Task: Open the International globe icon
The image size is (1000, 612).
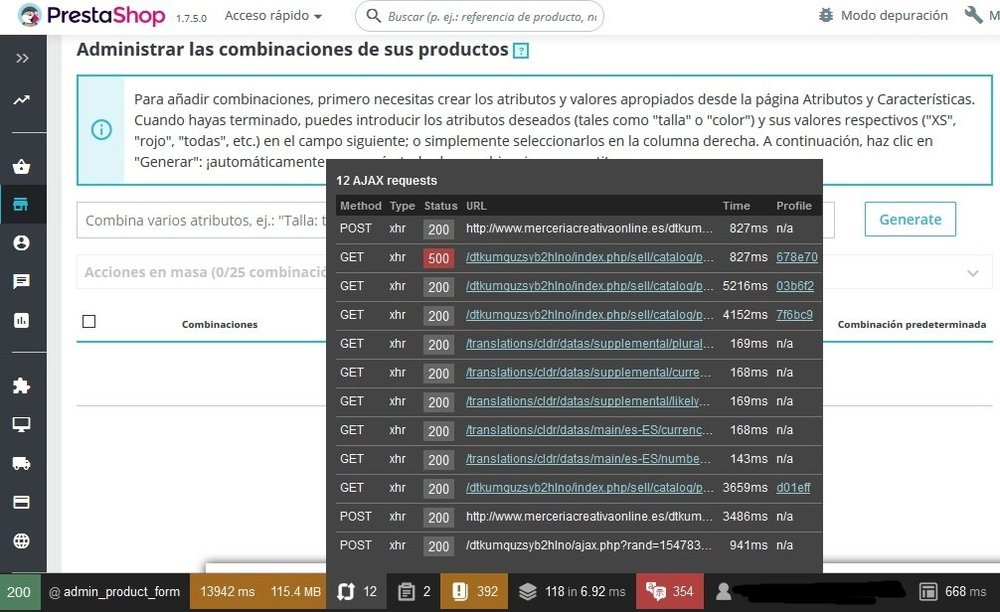Action: click(x=22, y=539)
